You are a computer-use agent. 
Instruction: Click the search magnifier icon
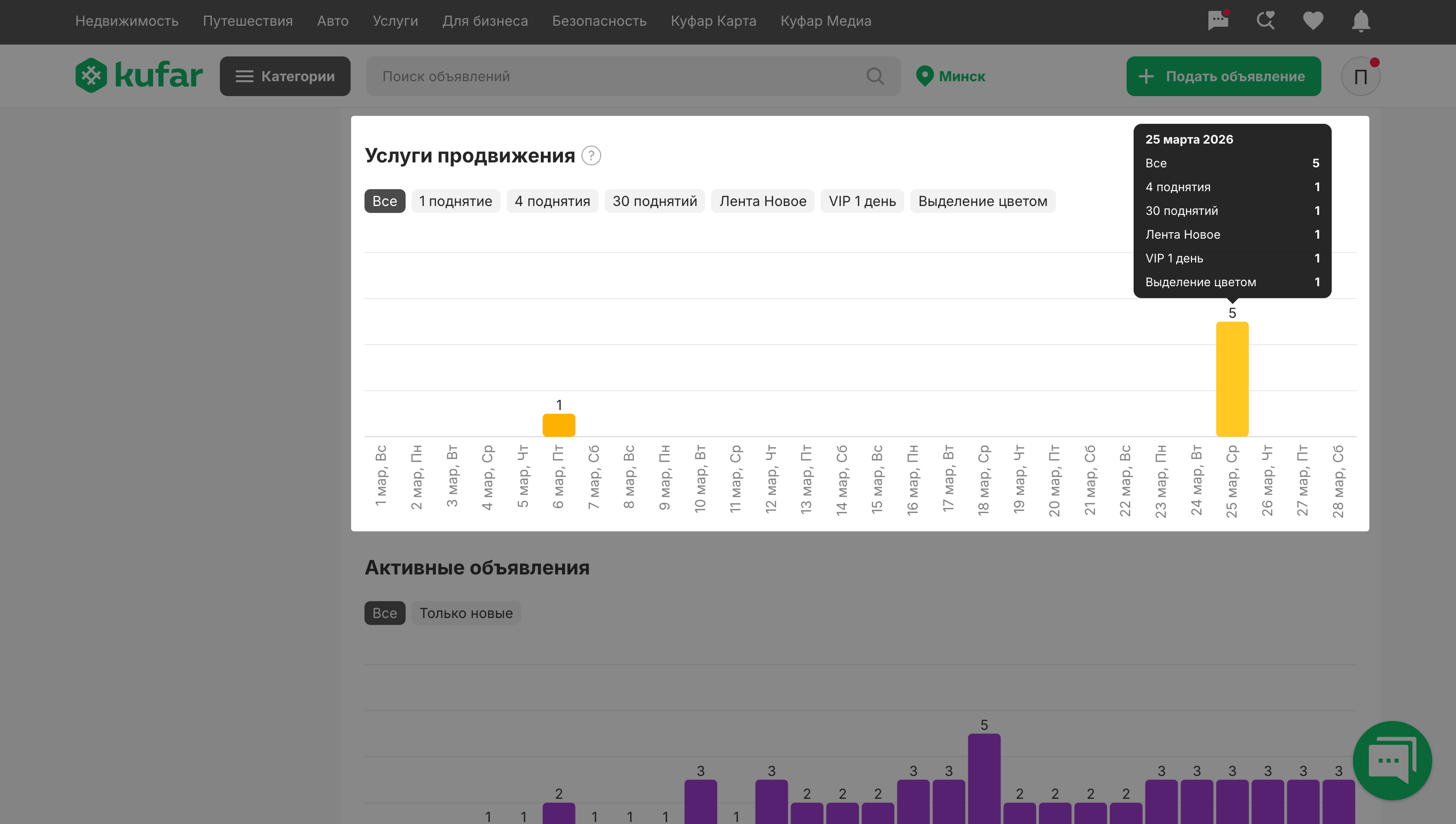click(875, 76)
